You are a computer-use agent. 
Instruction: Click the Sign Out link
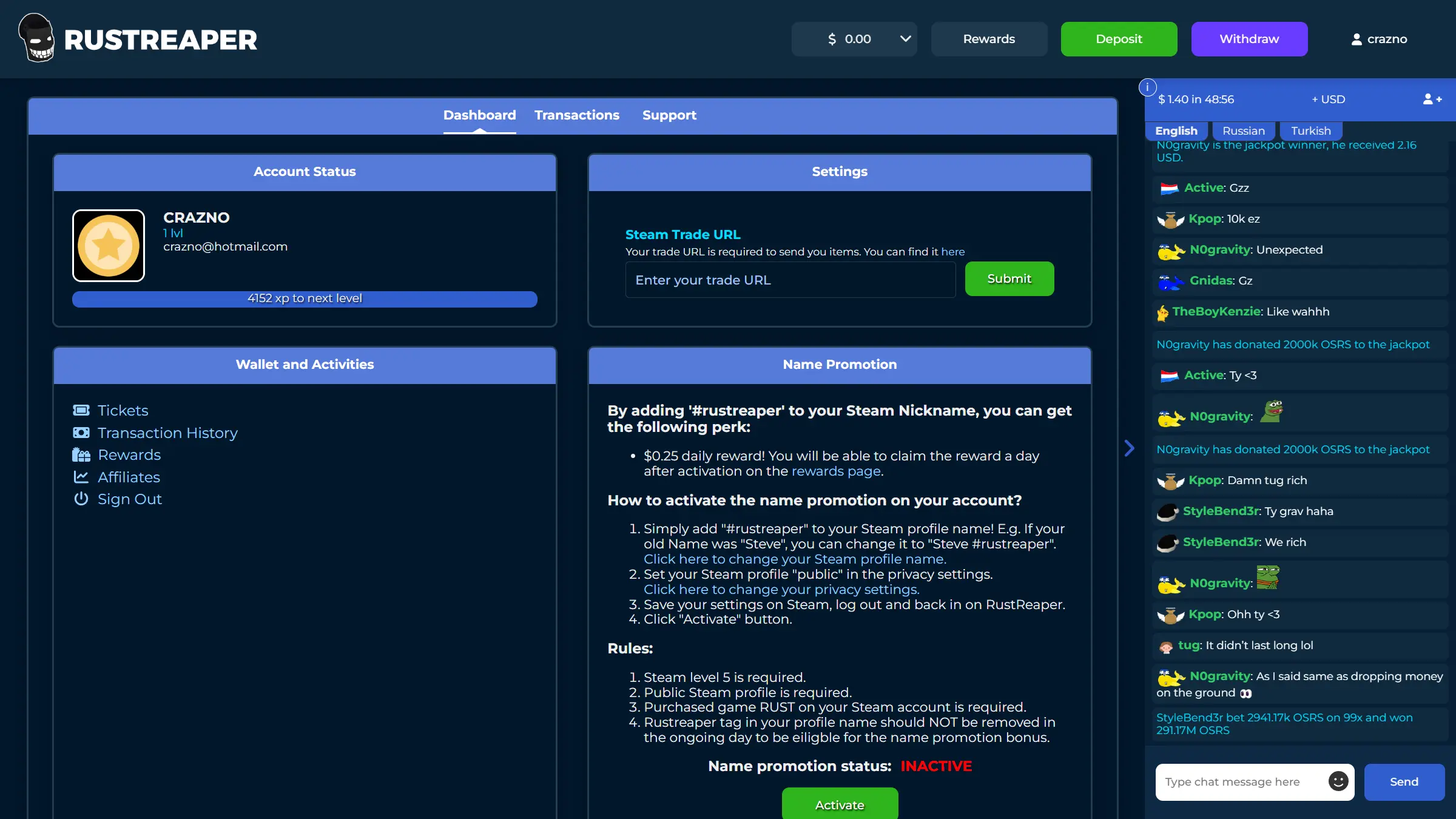coord(130,499)
